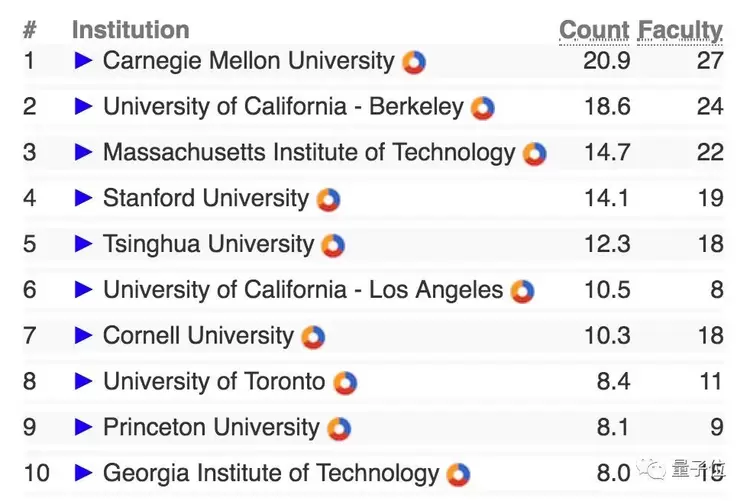Show Cornell University's pie chart icon
The image size is (750, 501).
point(313,337)
